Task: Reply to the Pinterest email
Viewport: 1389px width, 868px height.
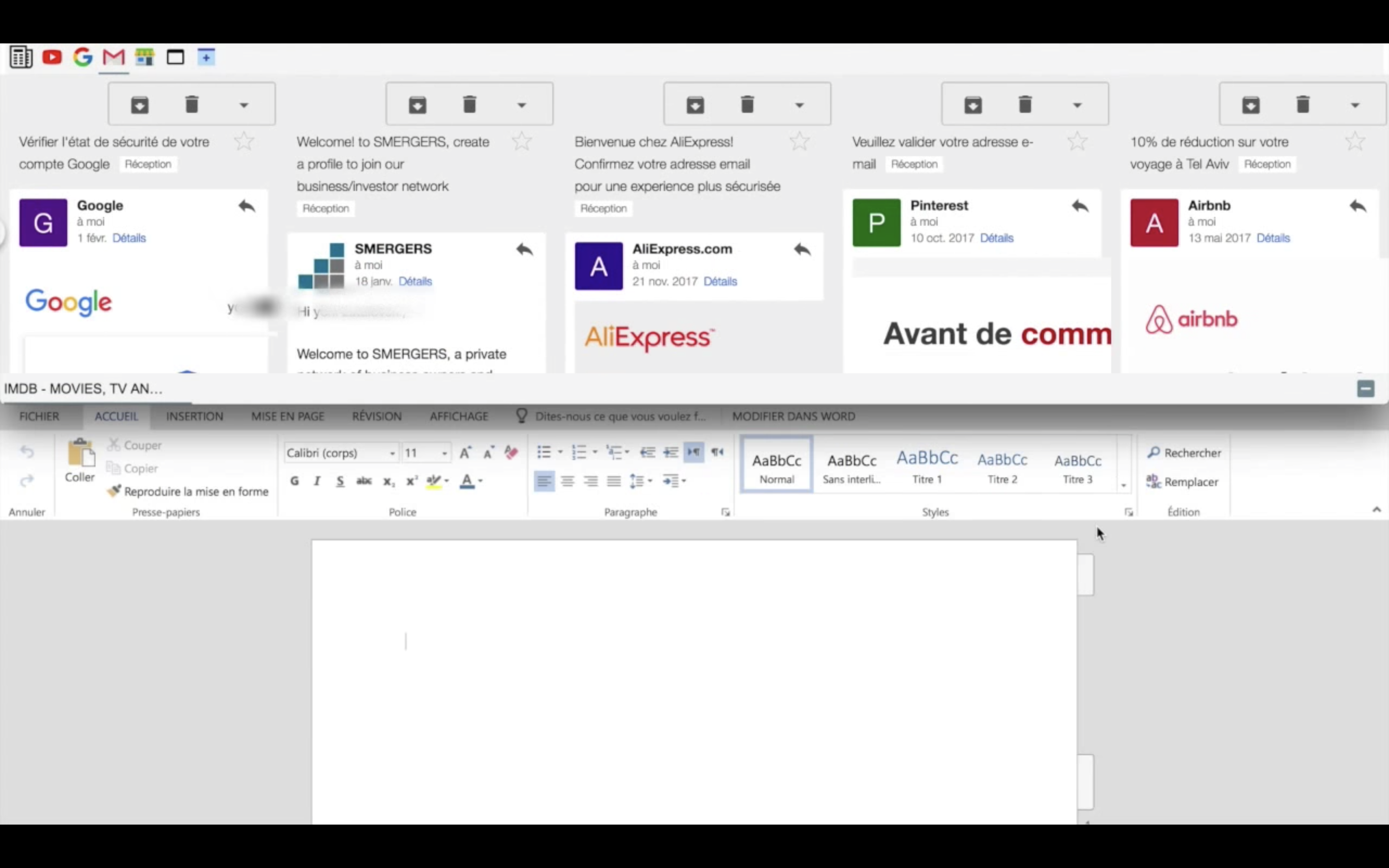Action: (x=1080, y=206)
